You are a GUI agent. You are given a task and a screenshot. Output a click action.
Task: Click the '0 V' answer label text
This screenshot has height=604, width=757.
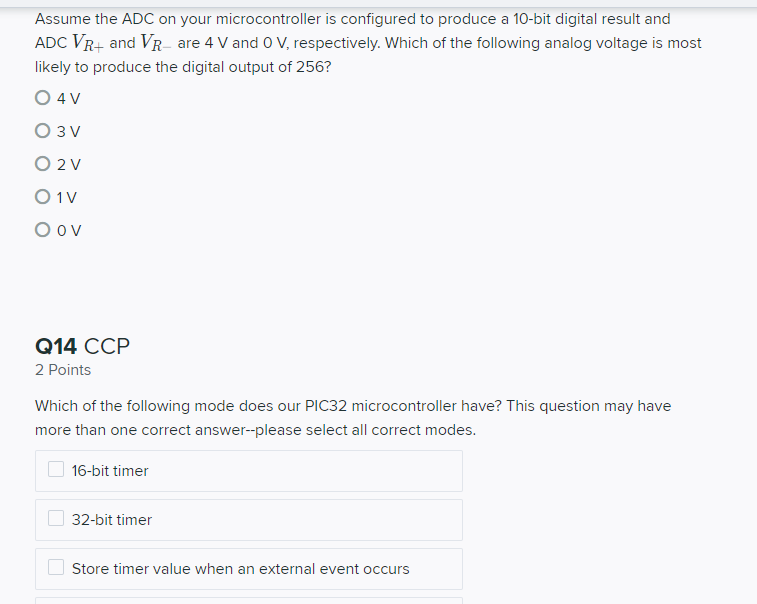click(69, 230)
